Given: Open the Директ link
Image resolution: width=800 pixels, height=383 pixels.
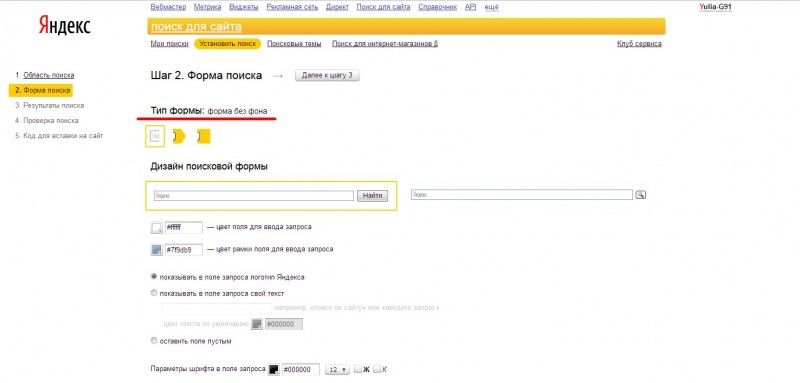Looking at the screenshot, I should click(x=337, y=7).
